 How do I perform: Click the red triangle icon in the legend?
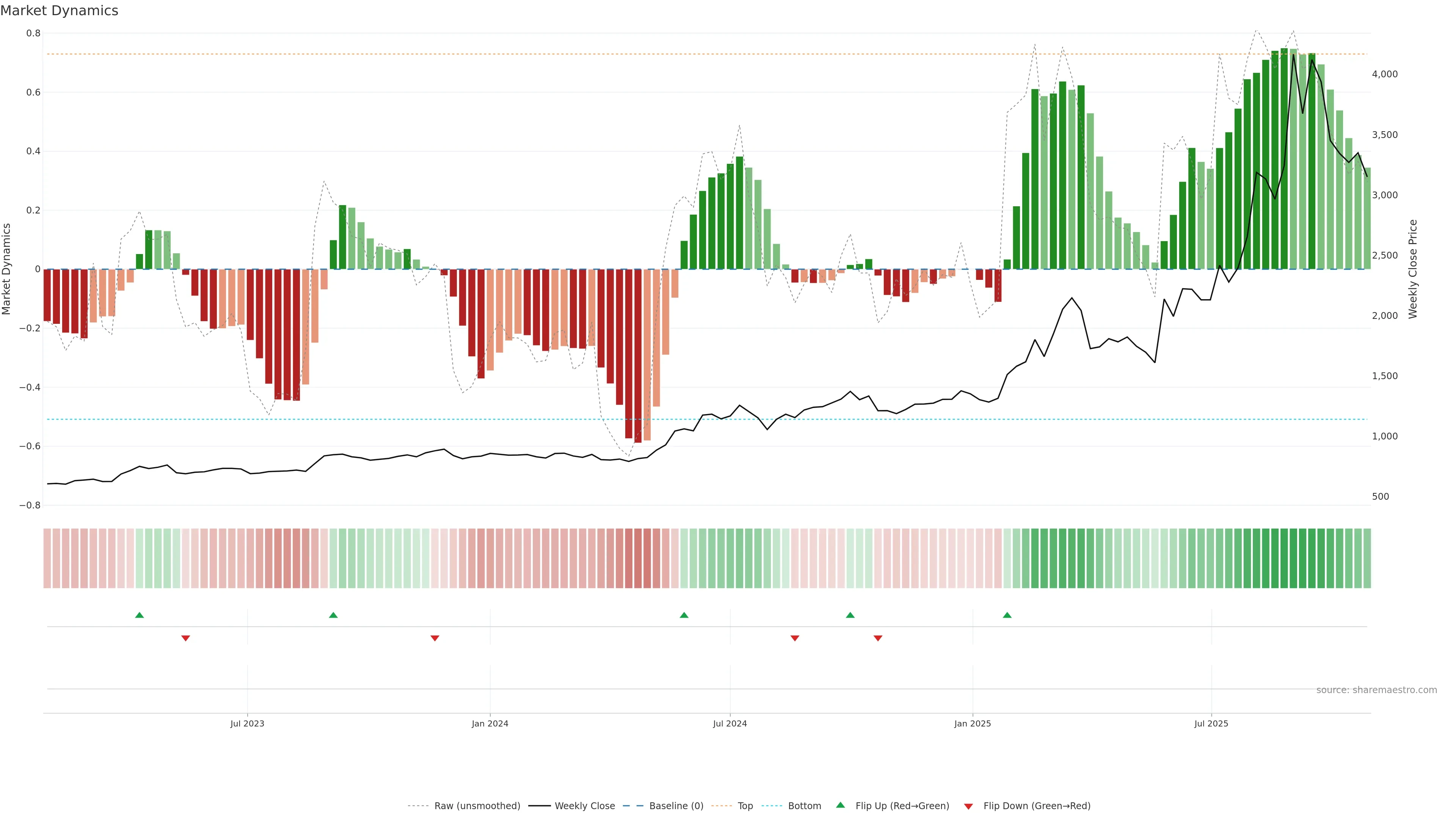point(968,806)
